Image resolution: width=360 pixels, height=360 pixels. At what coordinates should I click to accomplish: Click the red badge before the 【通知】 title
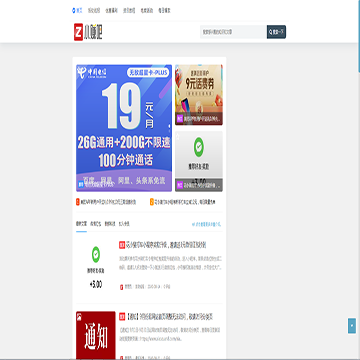tap(122, 317)
